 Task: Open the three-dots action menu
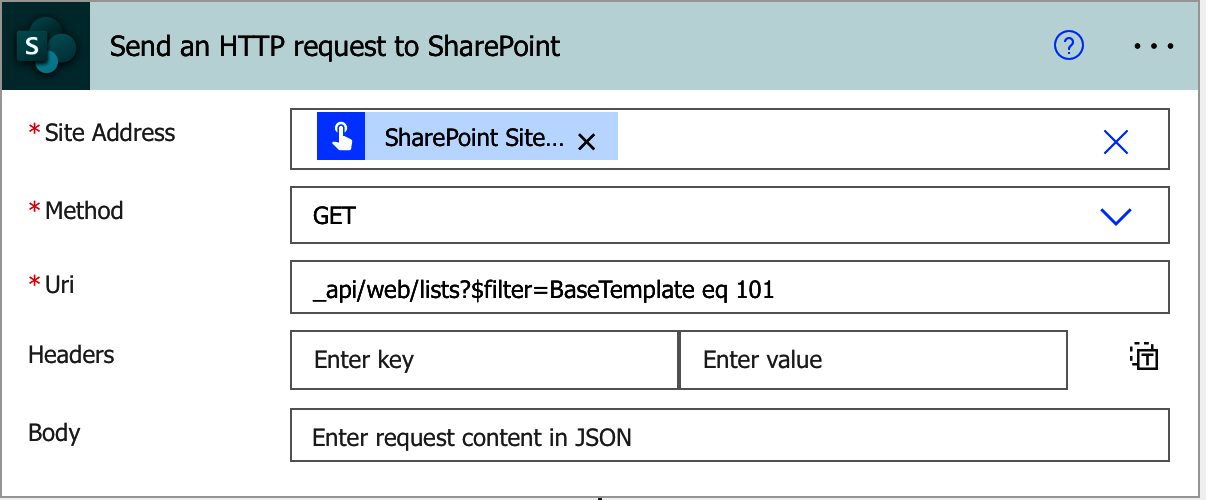1152,46
